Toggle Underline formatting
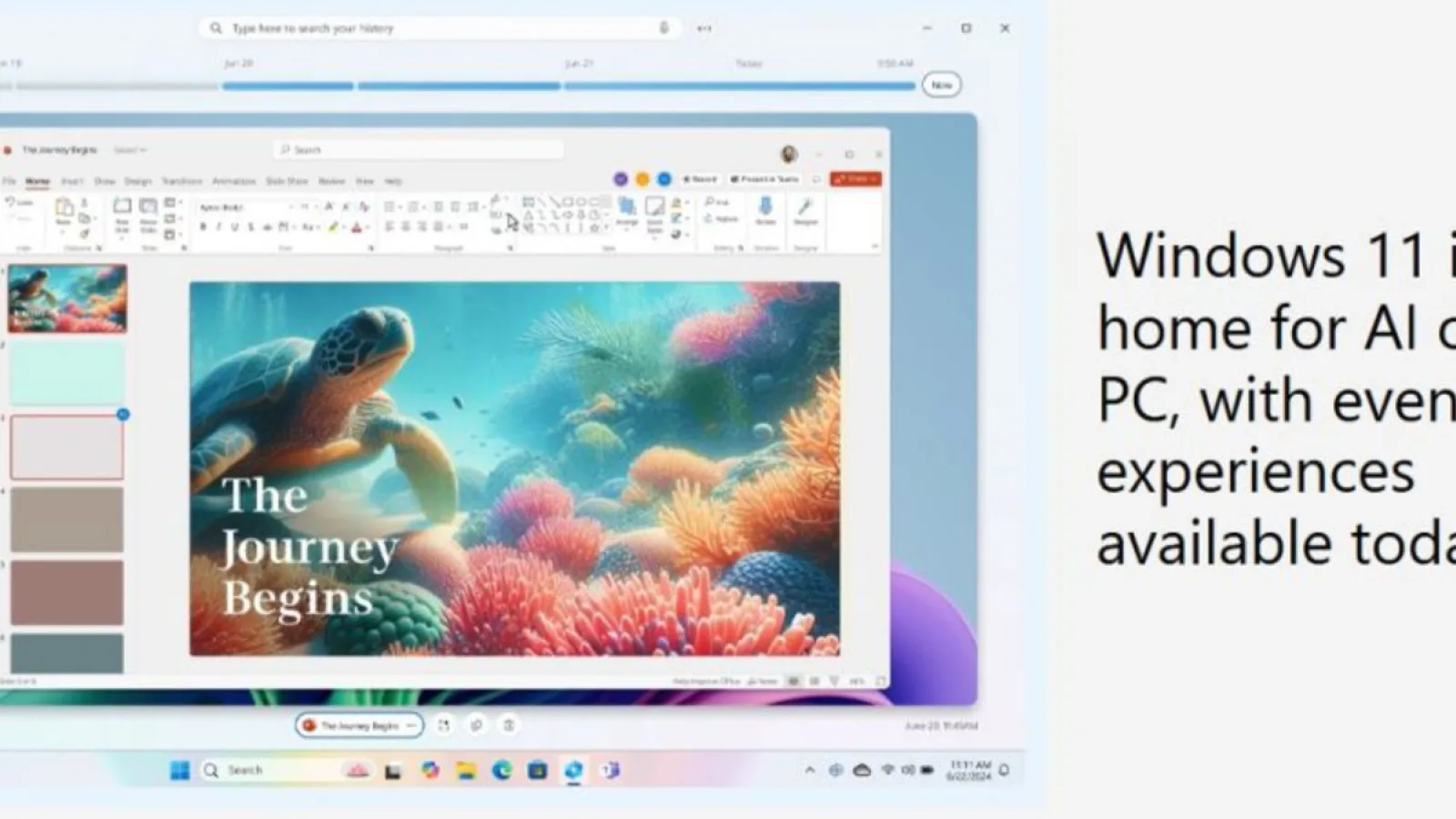This screenshot has width=1456, height=819. click(x=235, y=227)
